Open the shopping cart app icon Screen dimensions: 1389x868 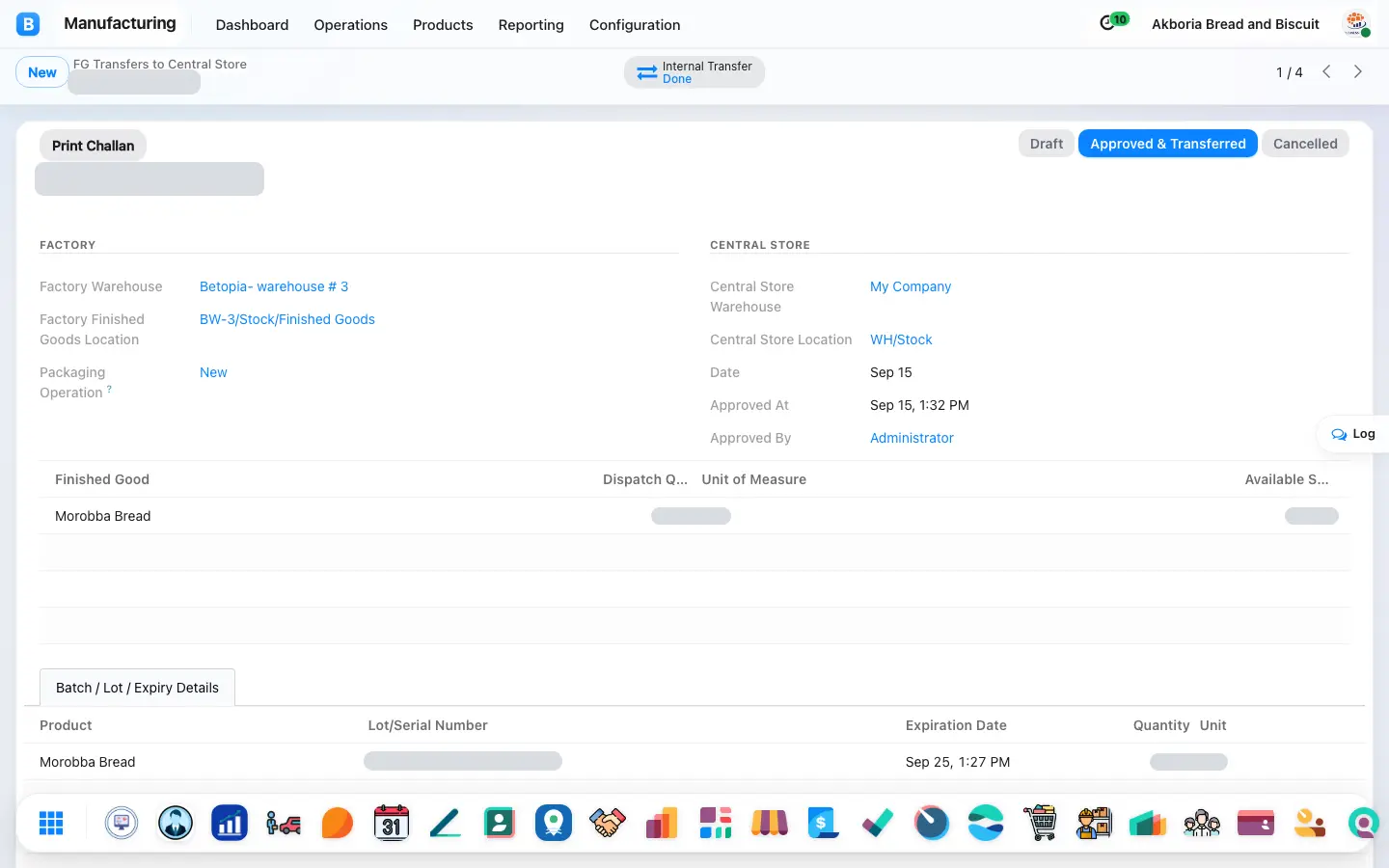pyautogui.click(x=1040, y=823)
